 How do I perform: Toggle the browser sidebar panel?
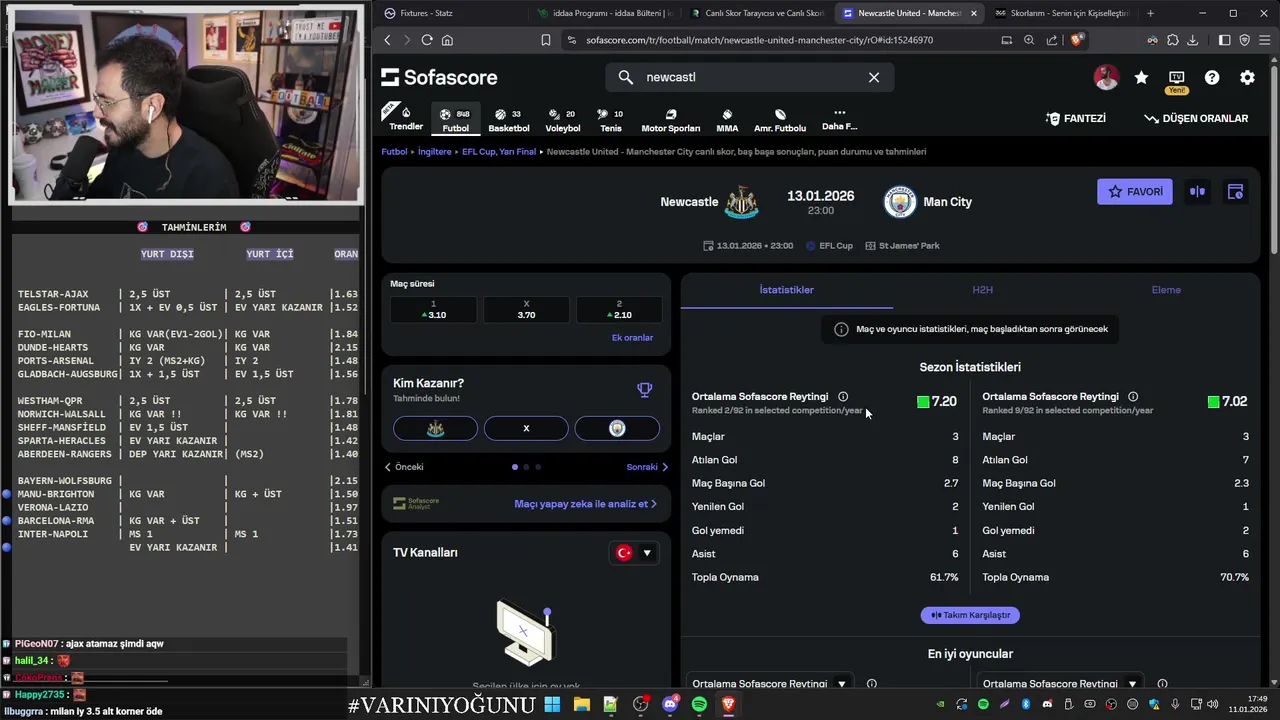[1225, 40]
